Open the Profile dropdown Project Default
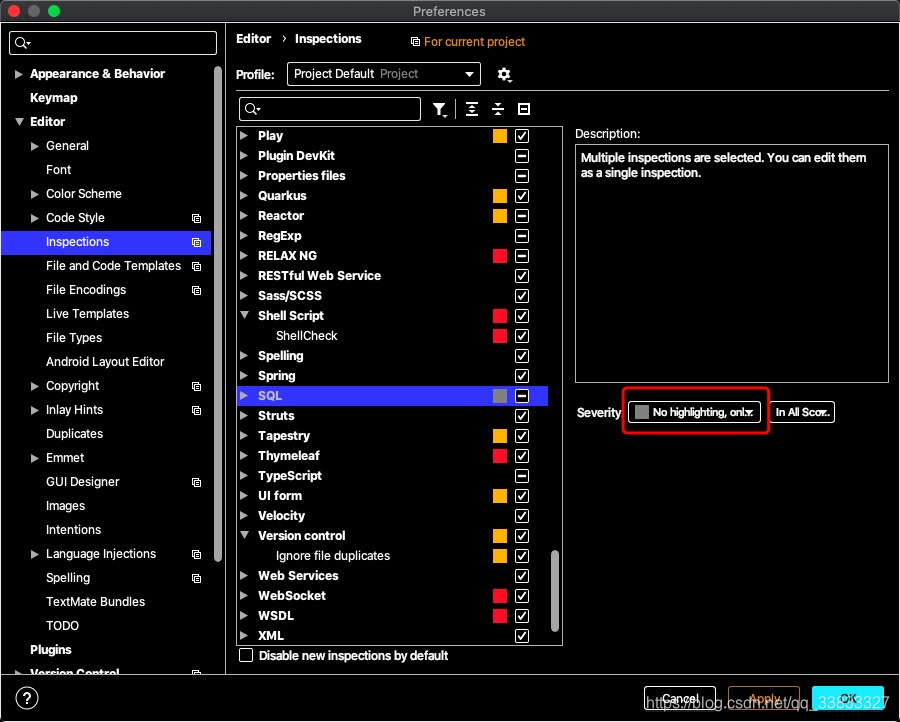This screenshot has height=722, width=900. [x=383, y=74]
